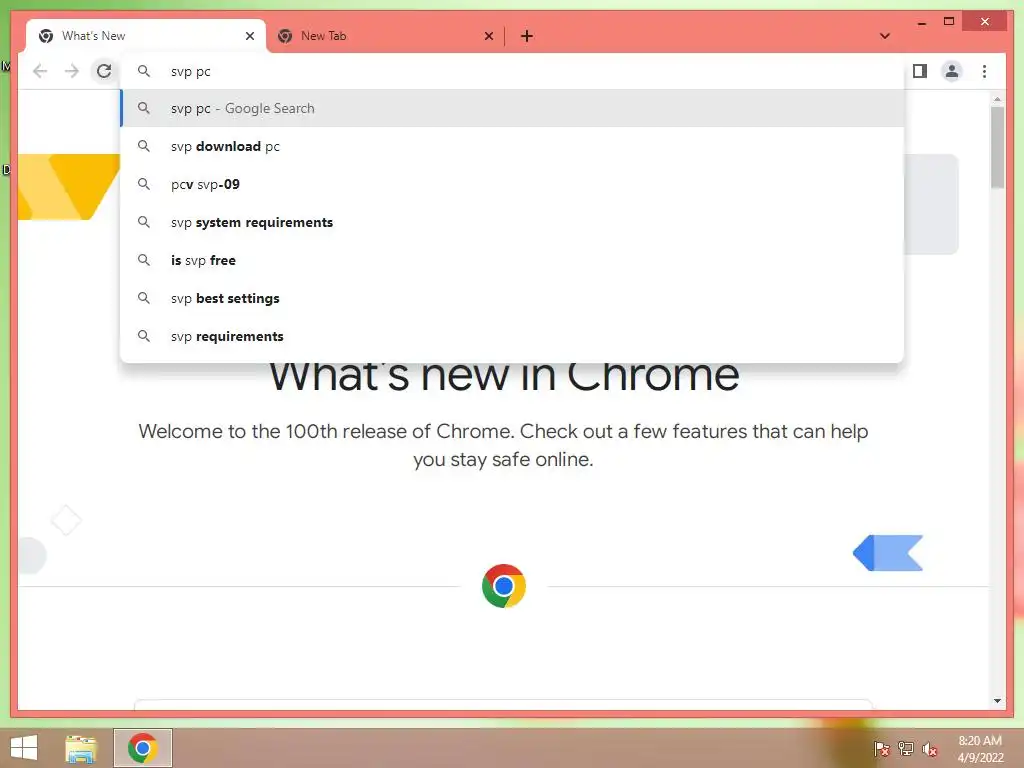Click search icon beside is svp free
1024x768 pixels.
(x=144, y=260)
